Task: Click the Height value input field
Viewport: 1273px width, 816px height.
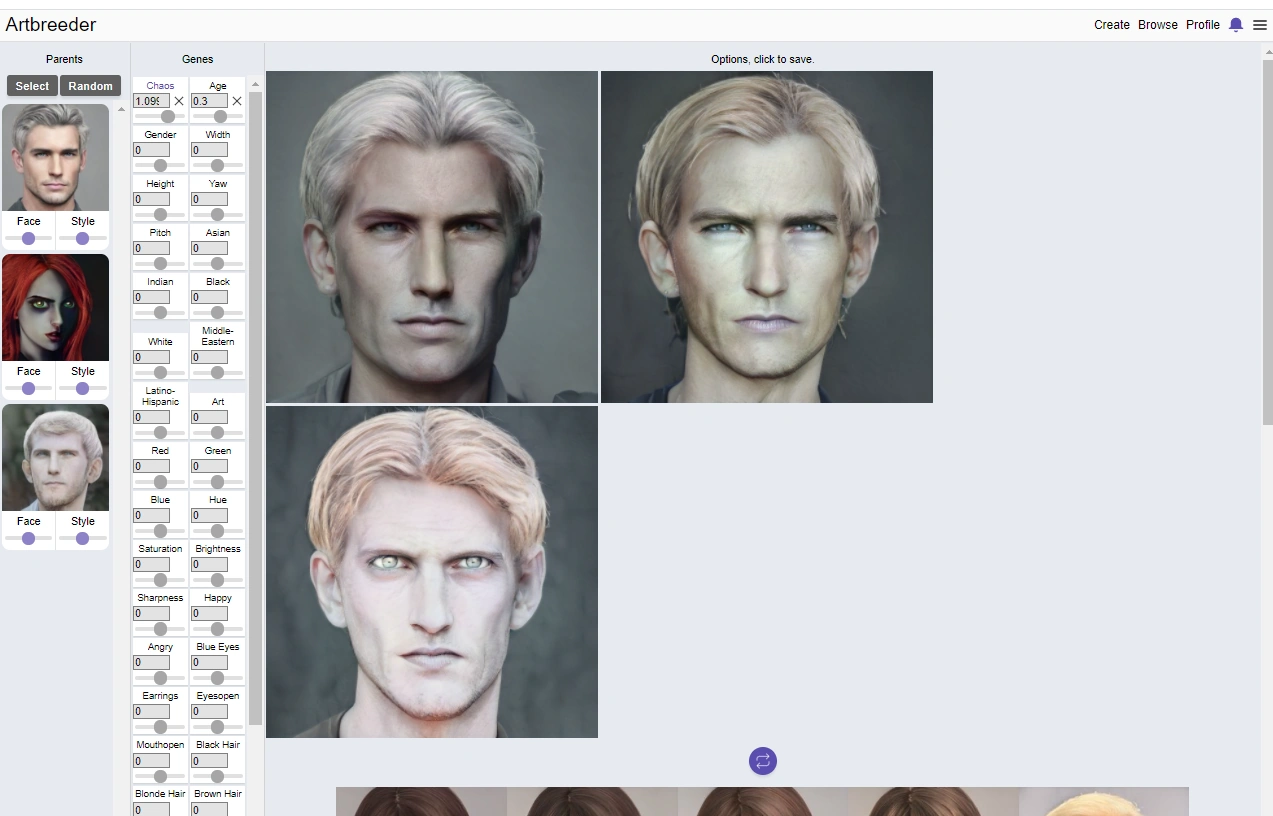Action: (x=152, y=199)
